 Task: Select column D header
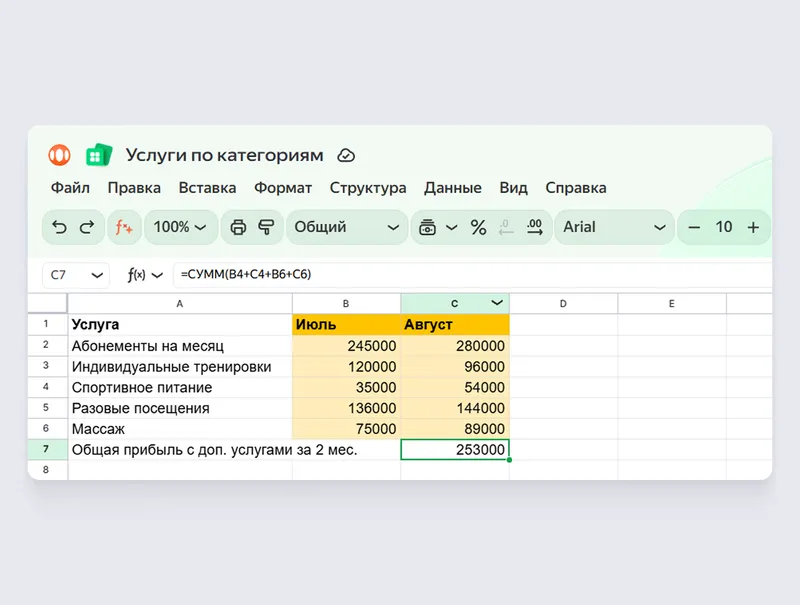[x=563, y=304]
